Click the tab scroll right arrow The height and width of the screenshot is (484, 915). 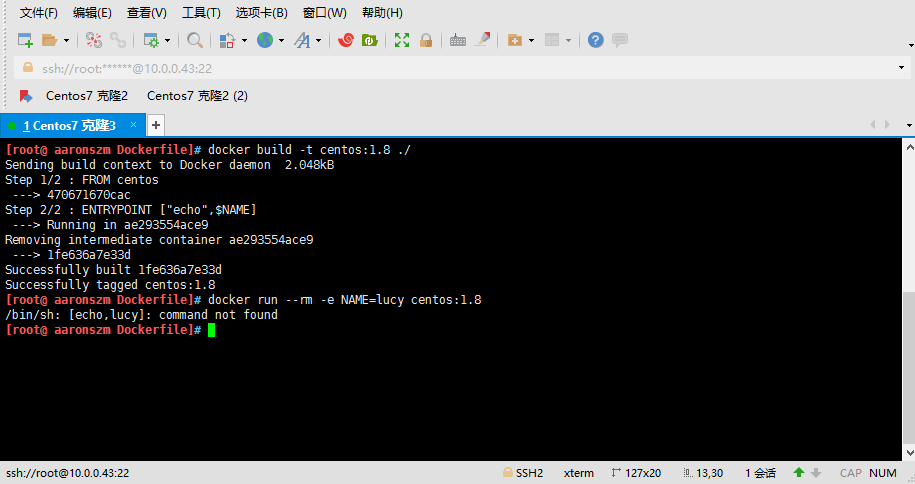click(x=888, y=124)
